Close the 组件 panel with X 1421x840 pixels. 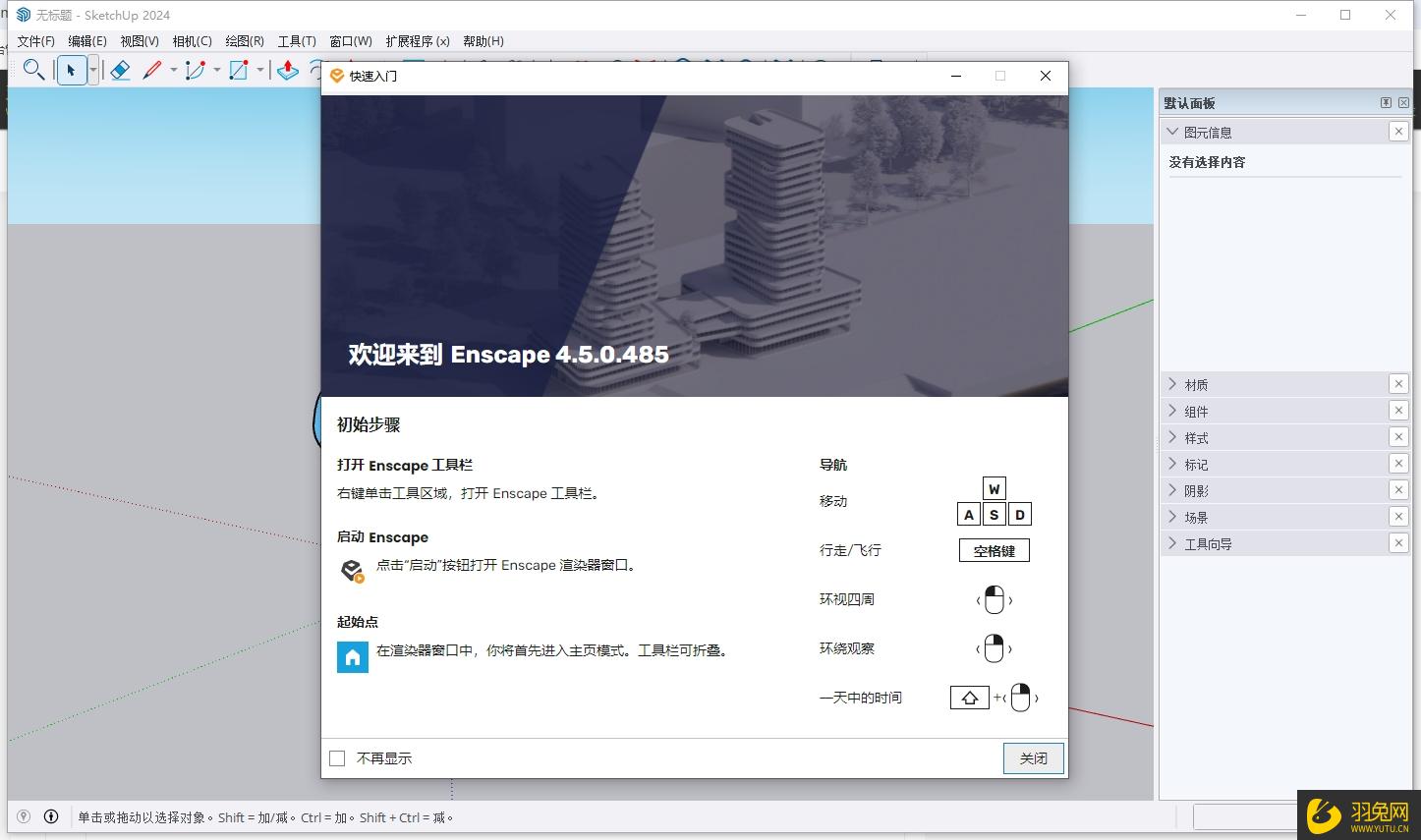point(1398,411)
